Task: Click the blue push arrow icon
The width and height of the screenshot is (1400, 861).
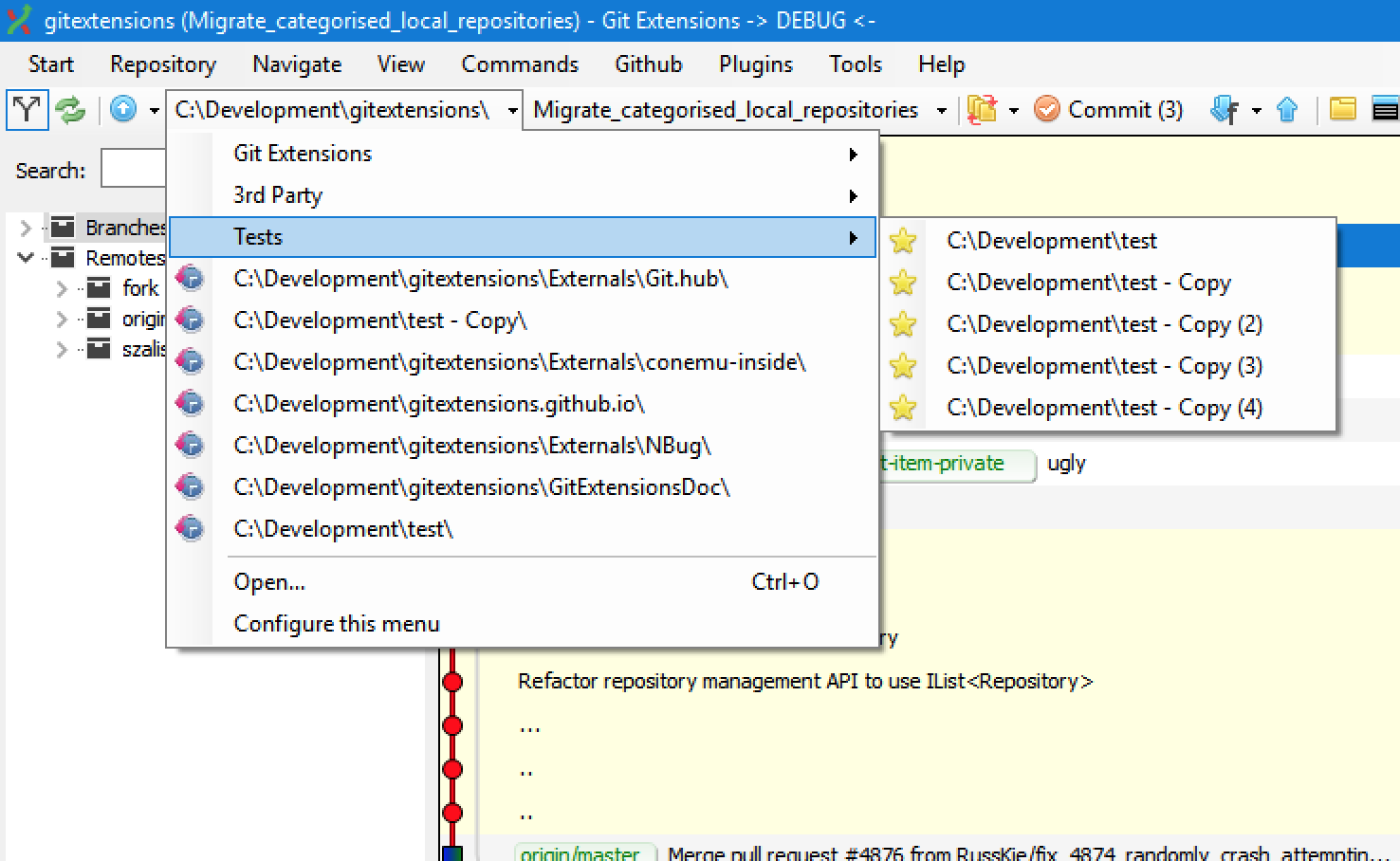Action: 1288,109
